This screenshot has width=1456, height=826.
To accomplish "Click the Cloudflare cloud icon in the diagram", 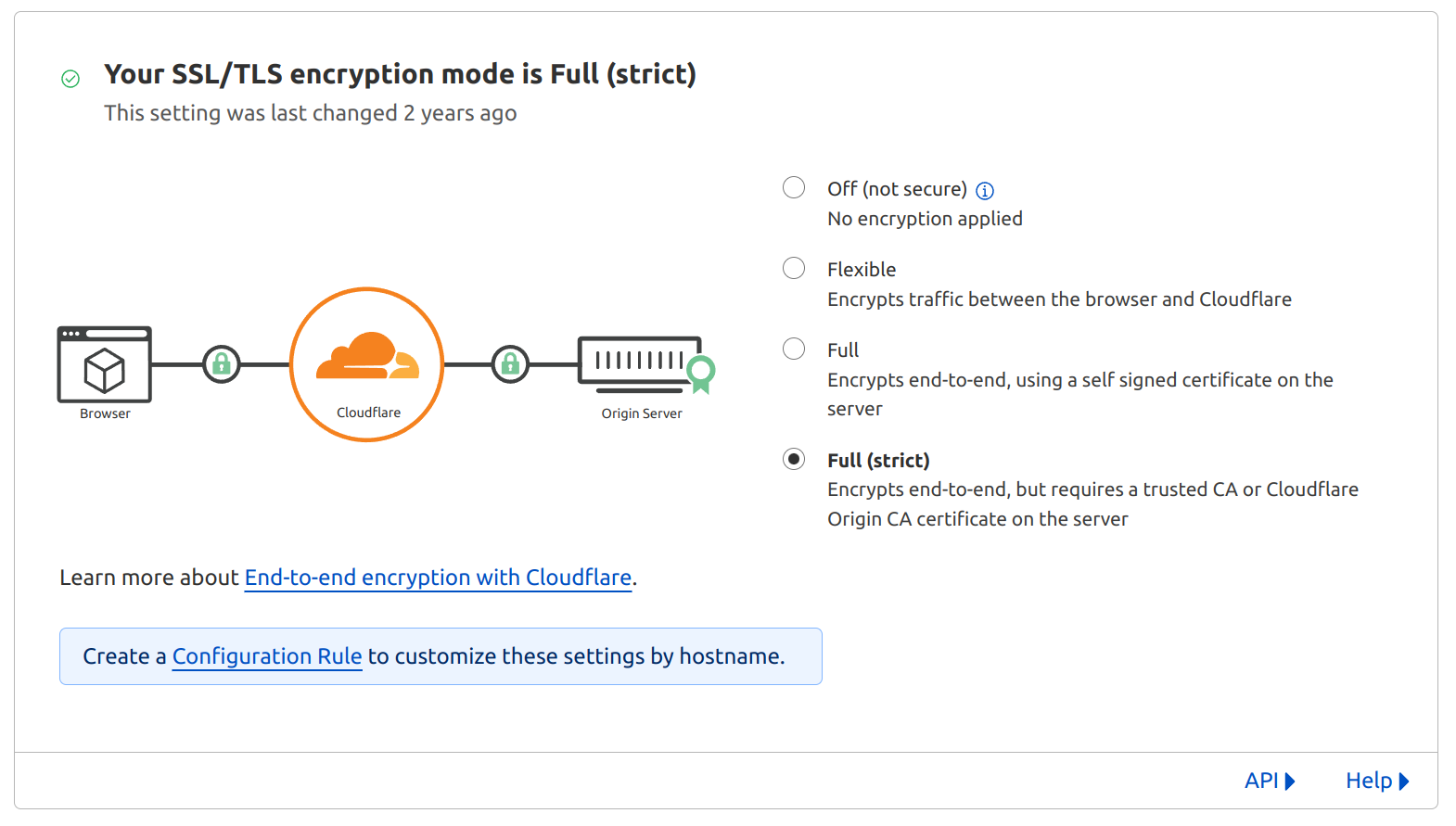I will coord(366,362).
